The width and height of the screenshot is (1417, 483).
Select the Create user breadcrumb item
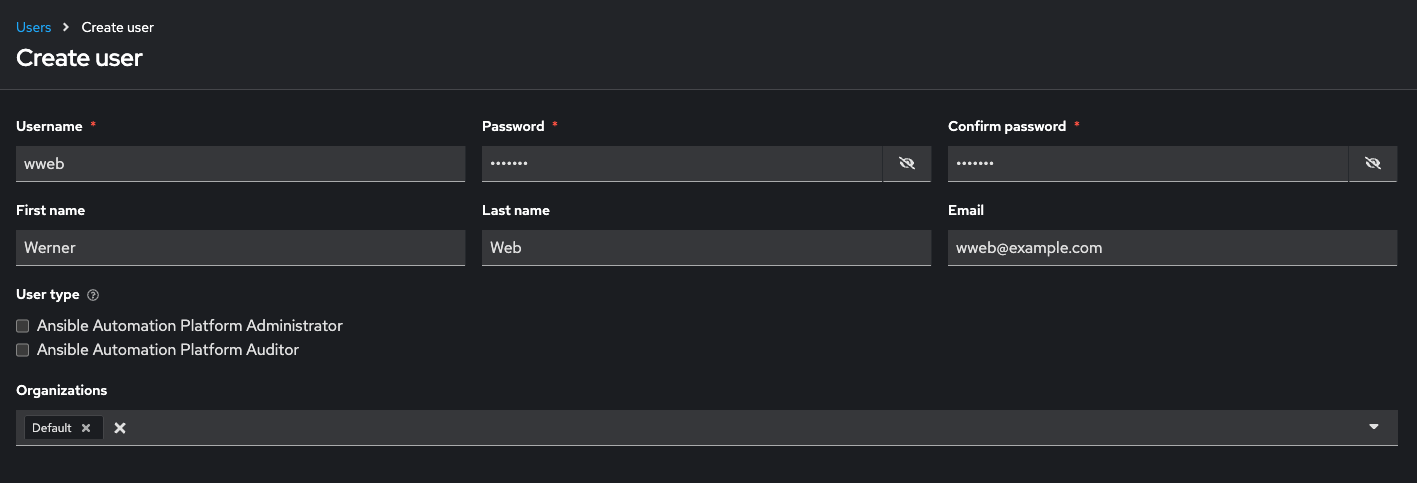[118, 27]
